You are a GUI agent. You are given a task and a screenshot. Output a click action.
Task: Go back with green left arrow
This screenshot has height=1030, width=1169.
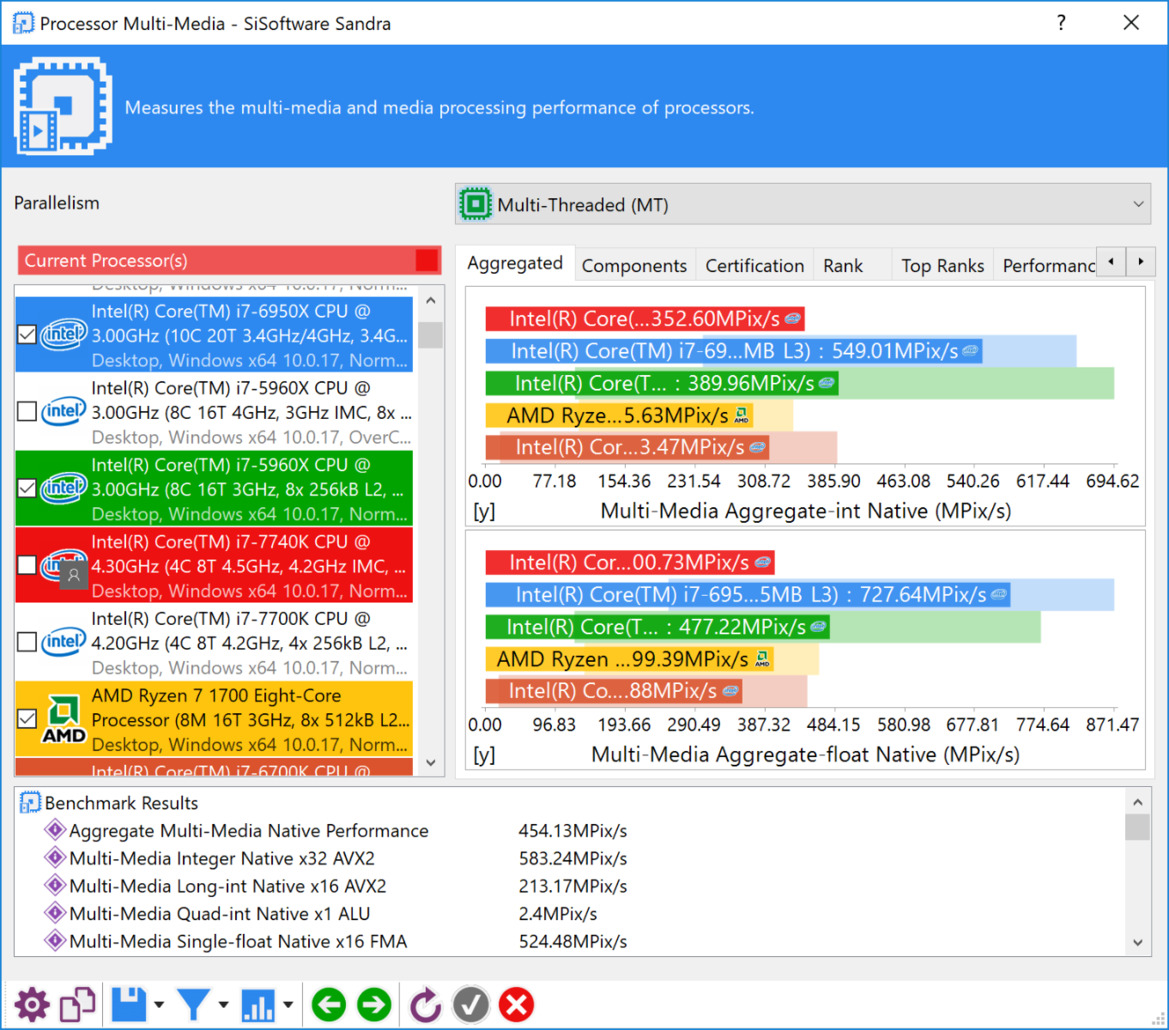pos(329,1005)
